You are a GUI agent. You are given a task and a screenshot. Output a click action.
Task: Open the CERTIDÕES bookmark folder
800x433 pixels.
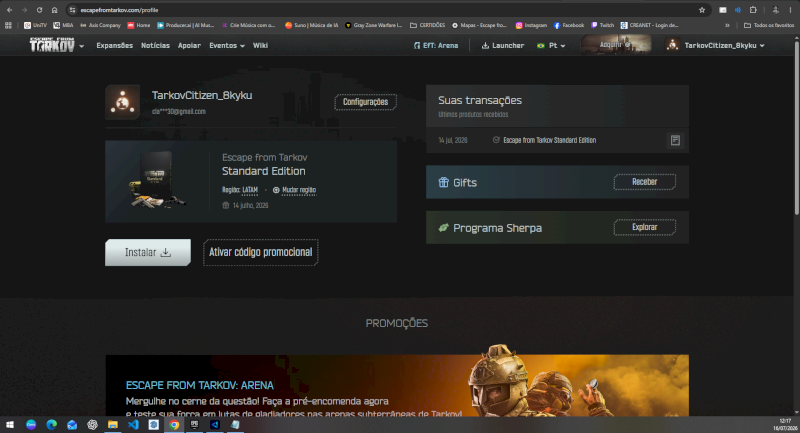(x=428, y=25)
